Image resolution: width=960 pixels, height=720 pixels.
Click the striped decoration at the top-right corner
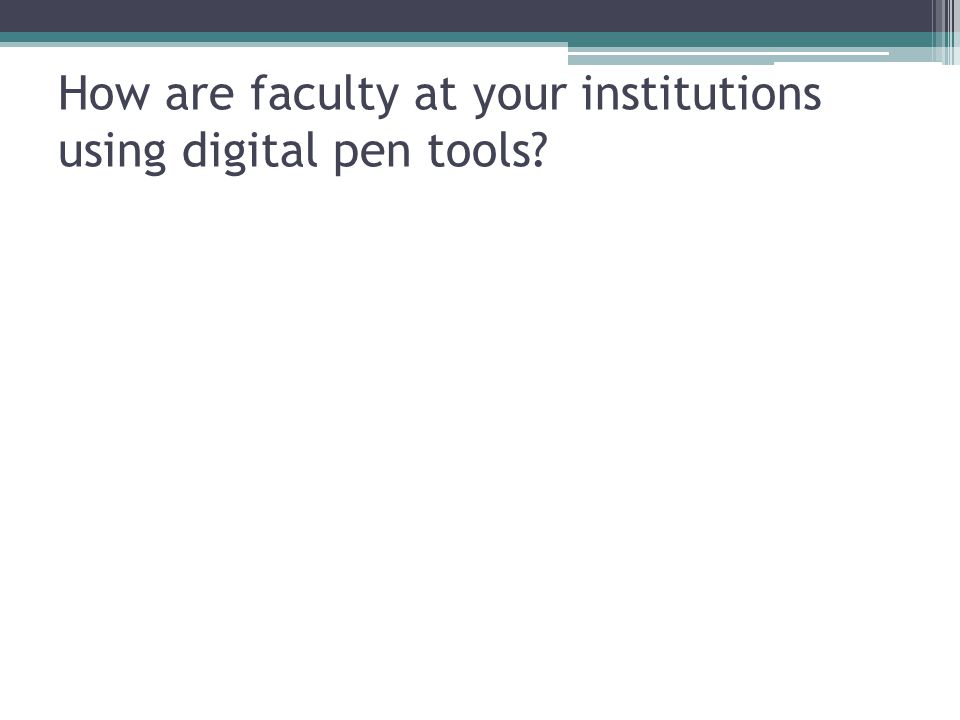945,32
